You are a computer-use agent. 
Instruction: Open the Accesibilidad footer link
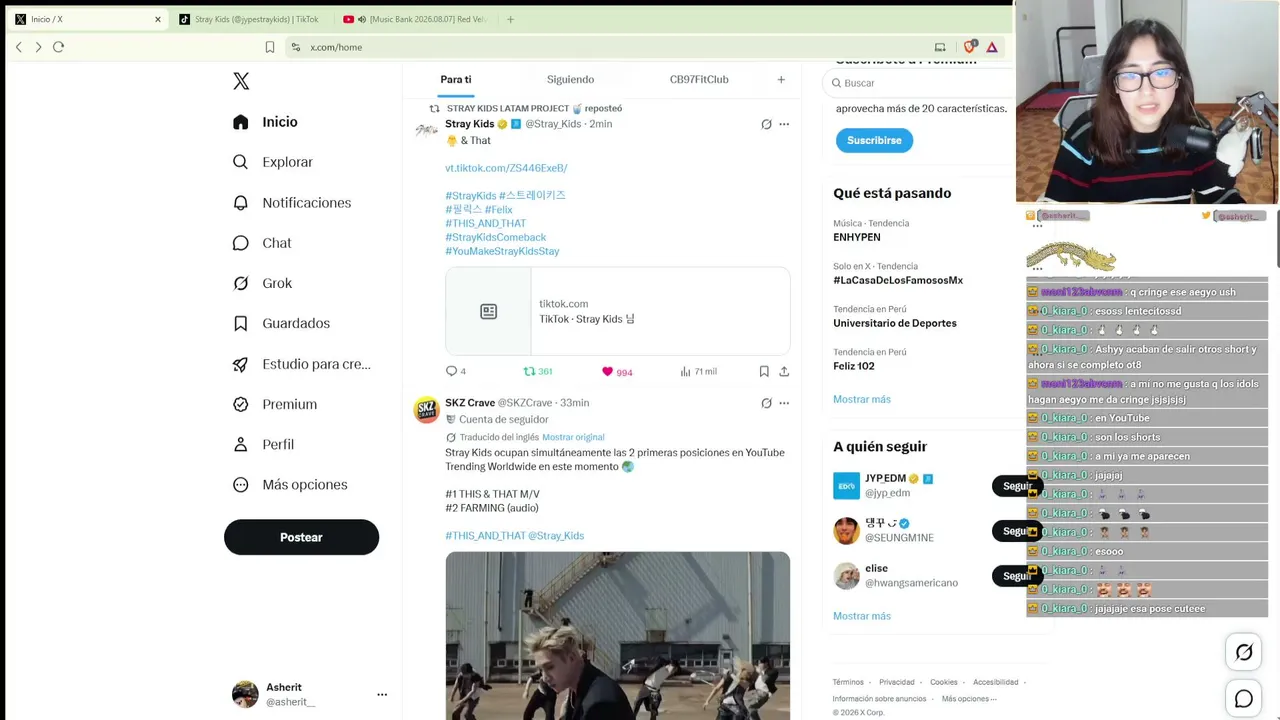pyautogui.click(x=996, y=682)
